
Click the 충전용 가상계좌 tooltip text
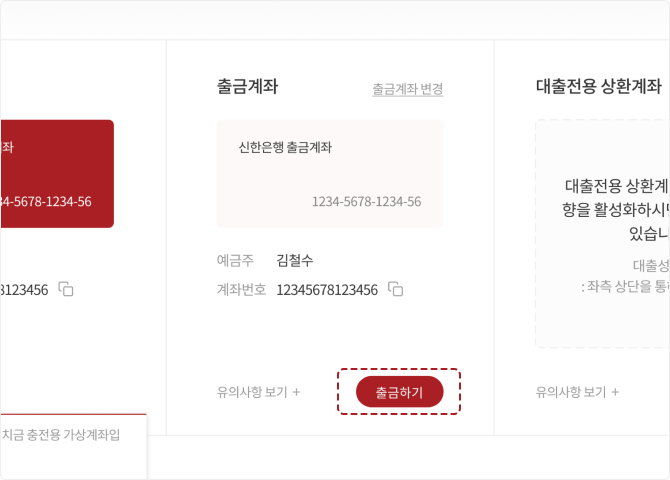point(61,435)
